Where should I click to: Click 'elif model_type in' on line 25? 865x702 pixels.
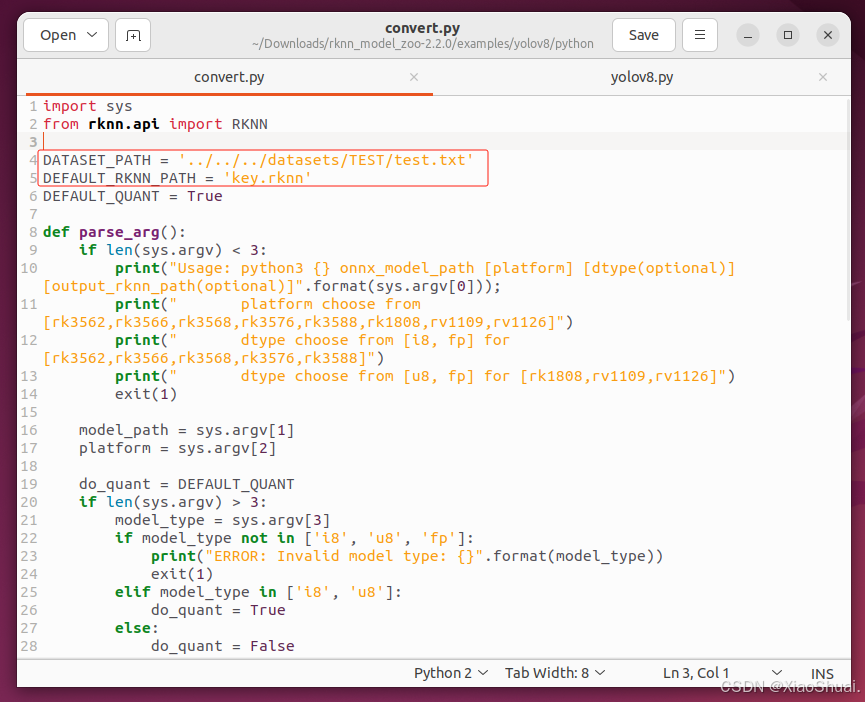click(x=196, y=592)
